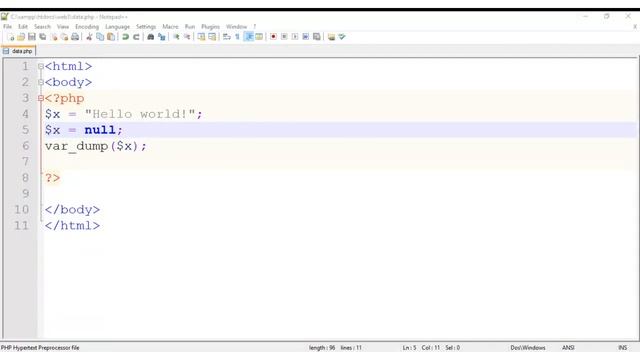Click the ANSI encoding status entry

[568, 348]
